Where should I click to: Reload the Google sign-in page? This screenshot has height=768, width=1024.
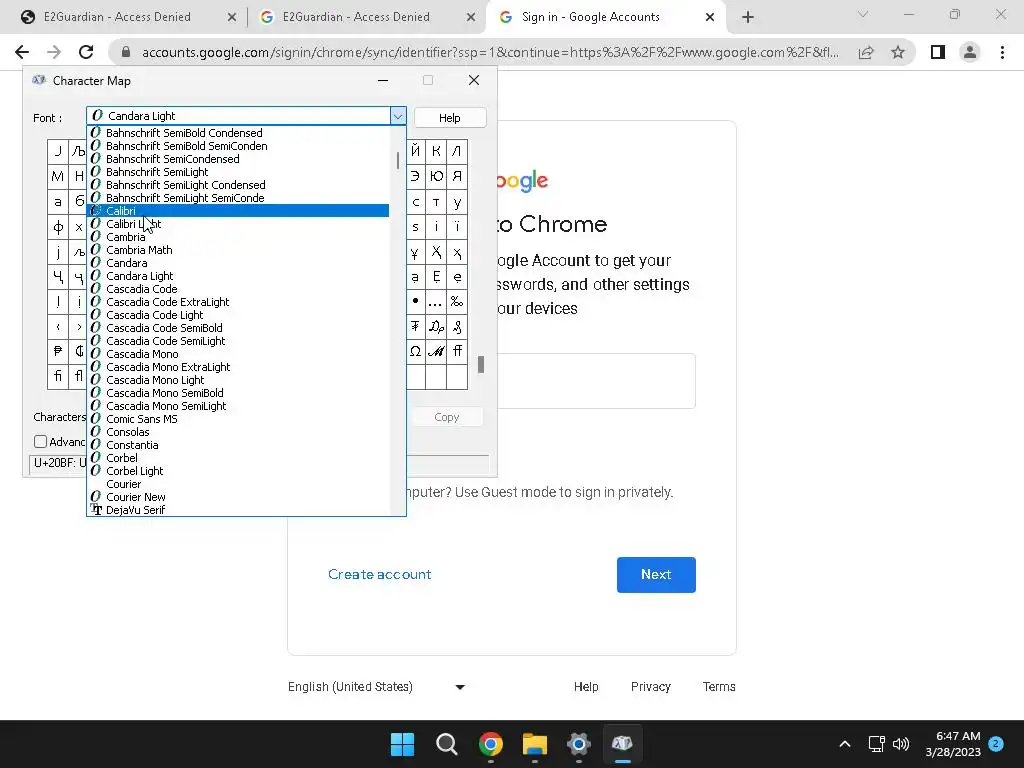coord(86,52)
